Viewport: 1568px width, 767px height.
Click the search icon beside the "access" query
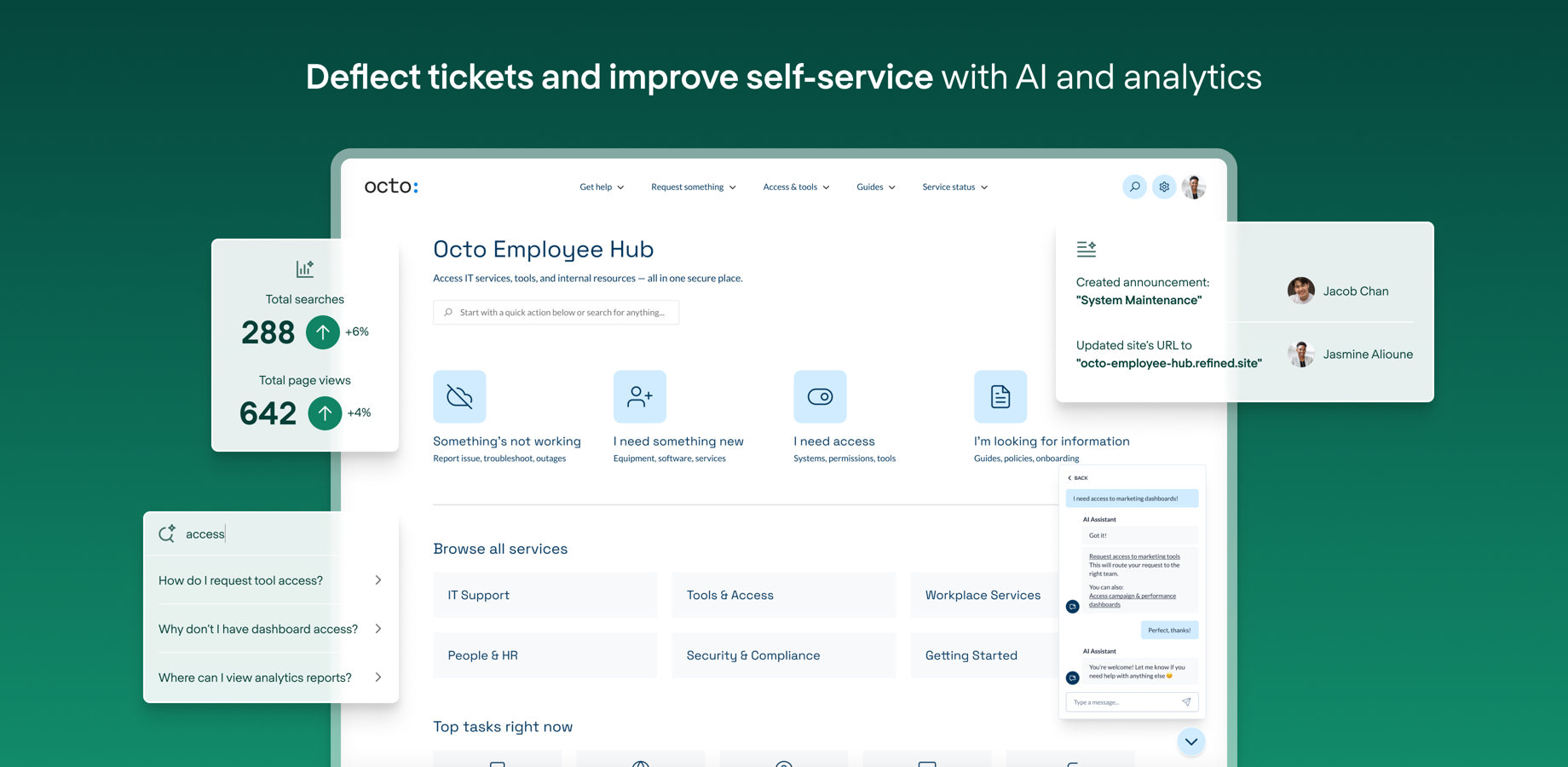(x=167, y=533)
